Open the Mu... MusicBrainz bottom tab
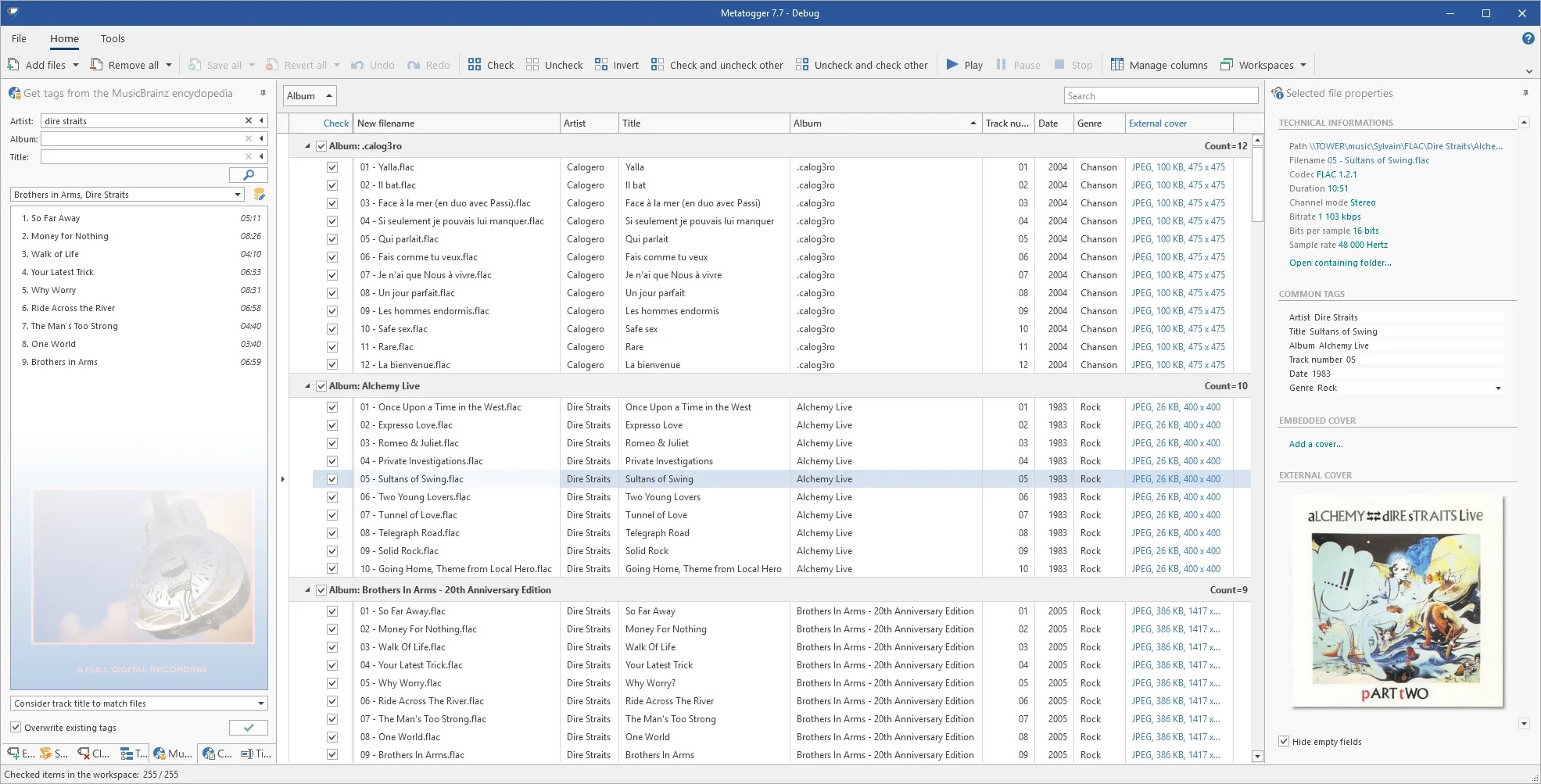Viewport: 1541px width, 784px height. pos(174,754)
